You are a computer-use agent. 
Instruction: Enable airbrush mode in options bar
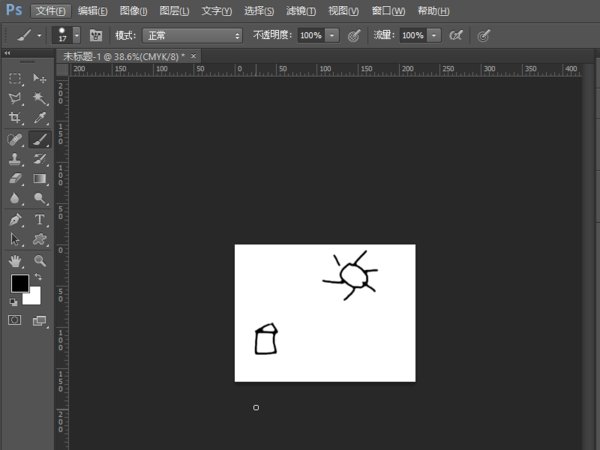456,35
